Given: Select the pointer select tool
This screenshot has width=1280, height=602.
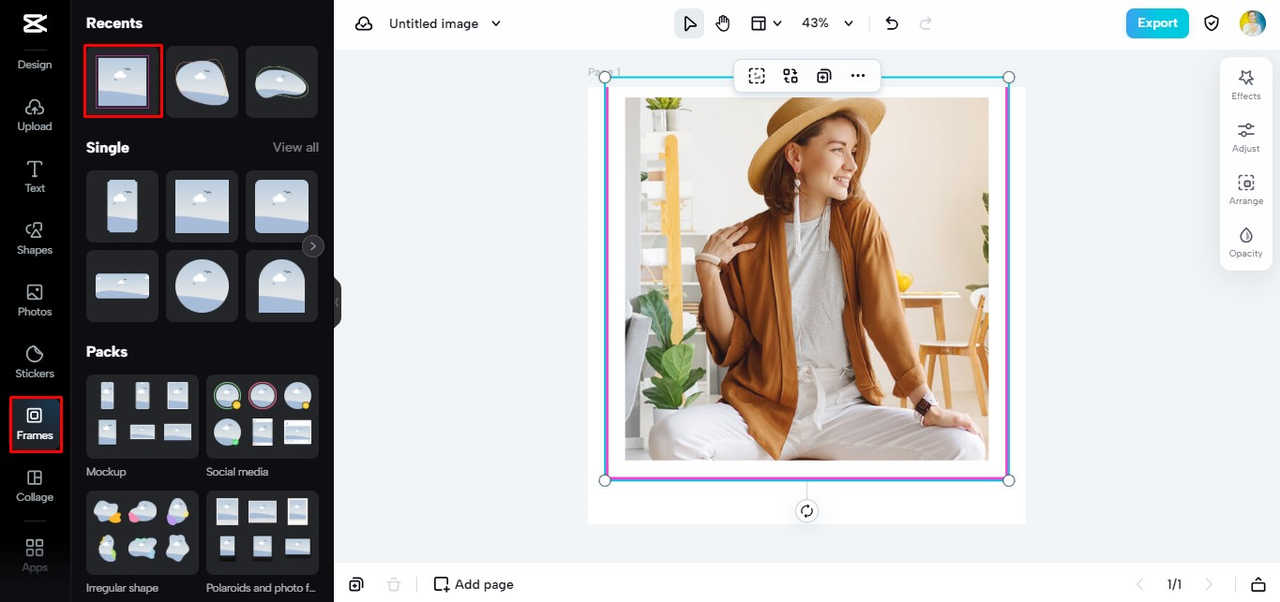Looking at the screenshot, I should 689,23.
